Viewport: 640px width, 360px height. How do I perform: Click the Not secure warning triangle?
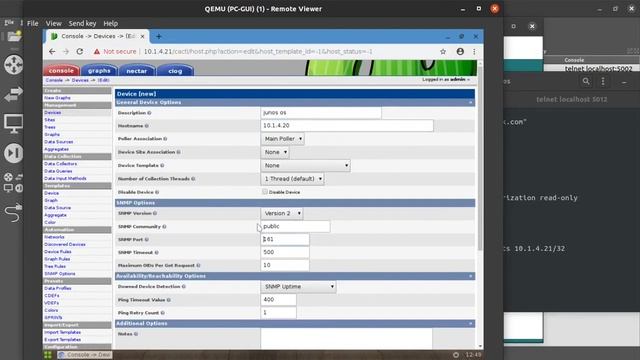coord(97,52)
